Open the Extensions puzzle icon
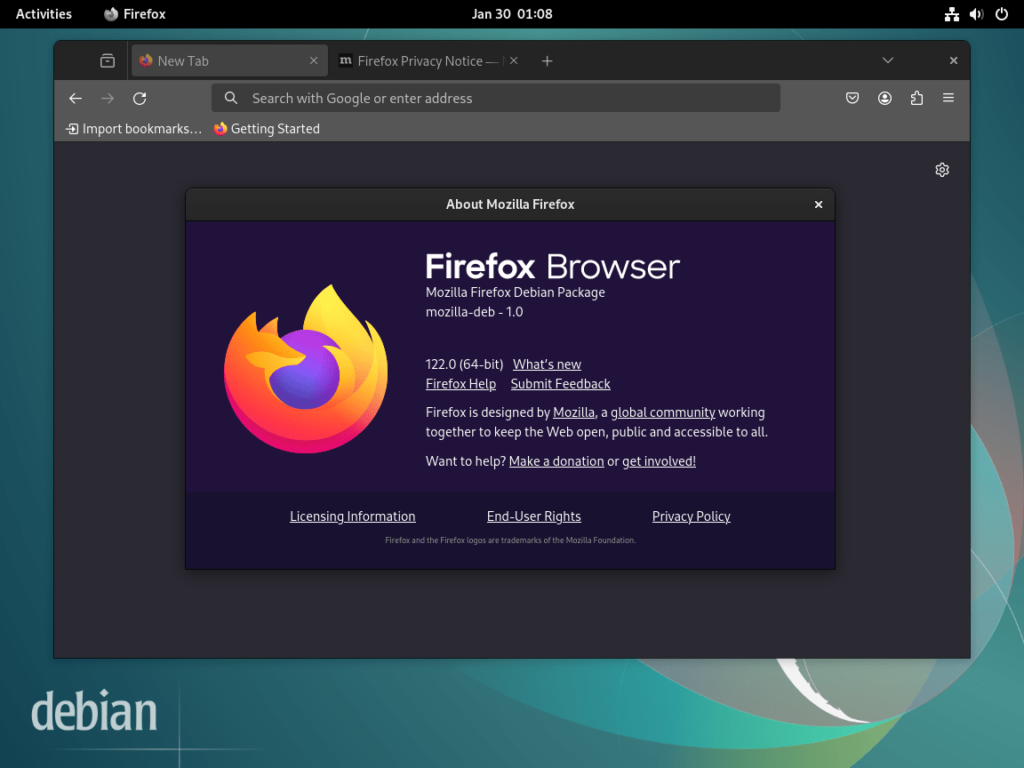This screenshot has height=768, width=1024. click(917, 98)
